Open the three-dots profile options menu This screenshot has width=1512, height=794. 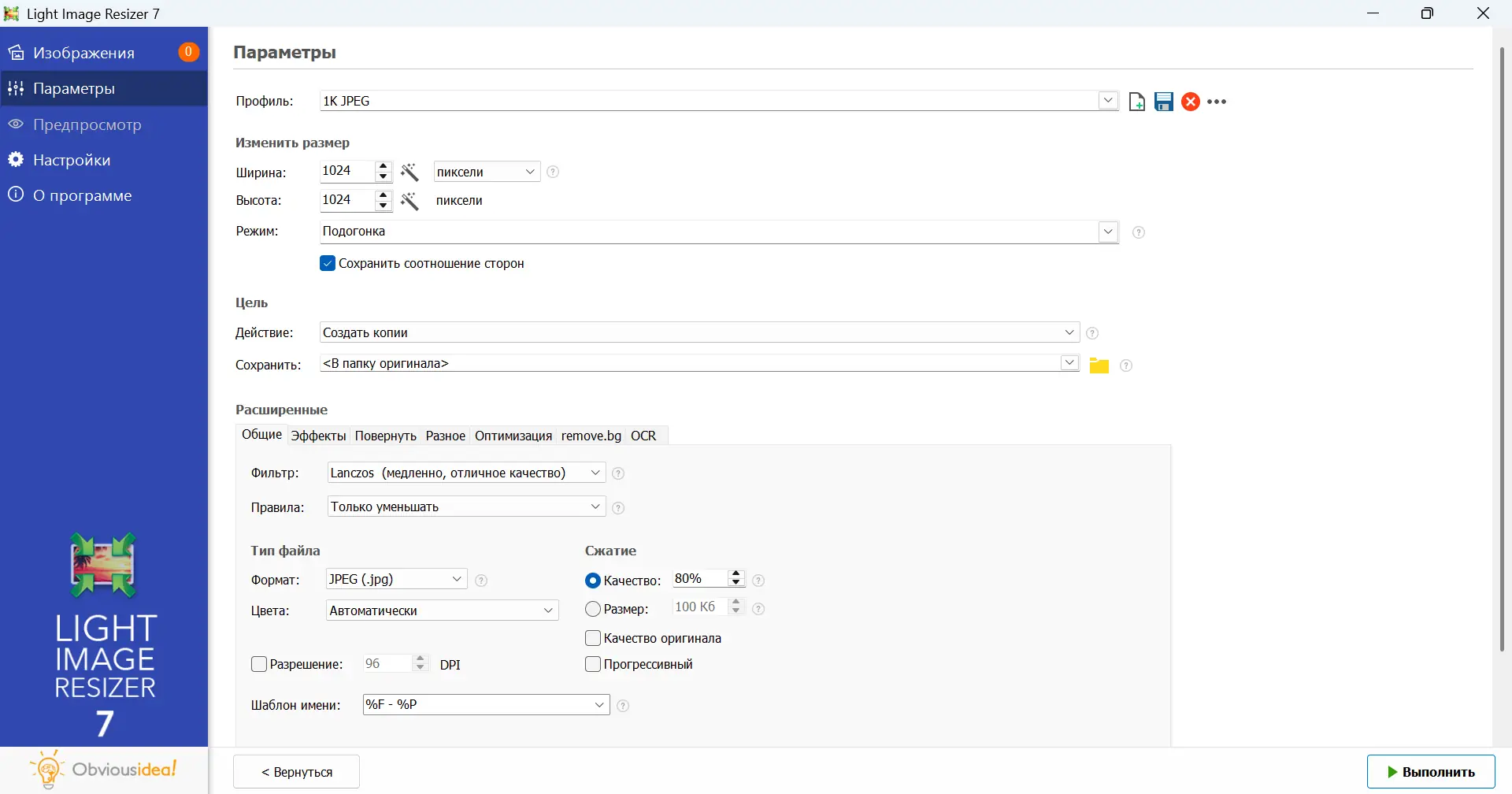click(x=1217, y=102)
